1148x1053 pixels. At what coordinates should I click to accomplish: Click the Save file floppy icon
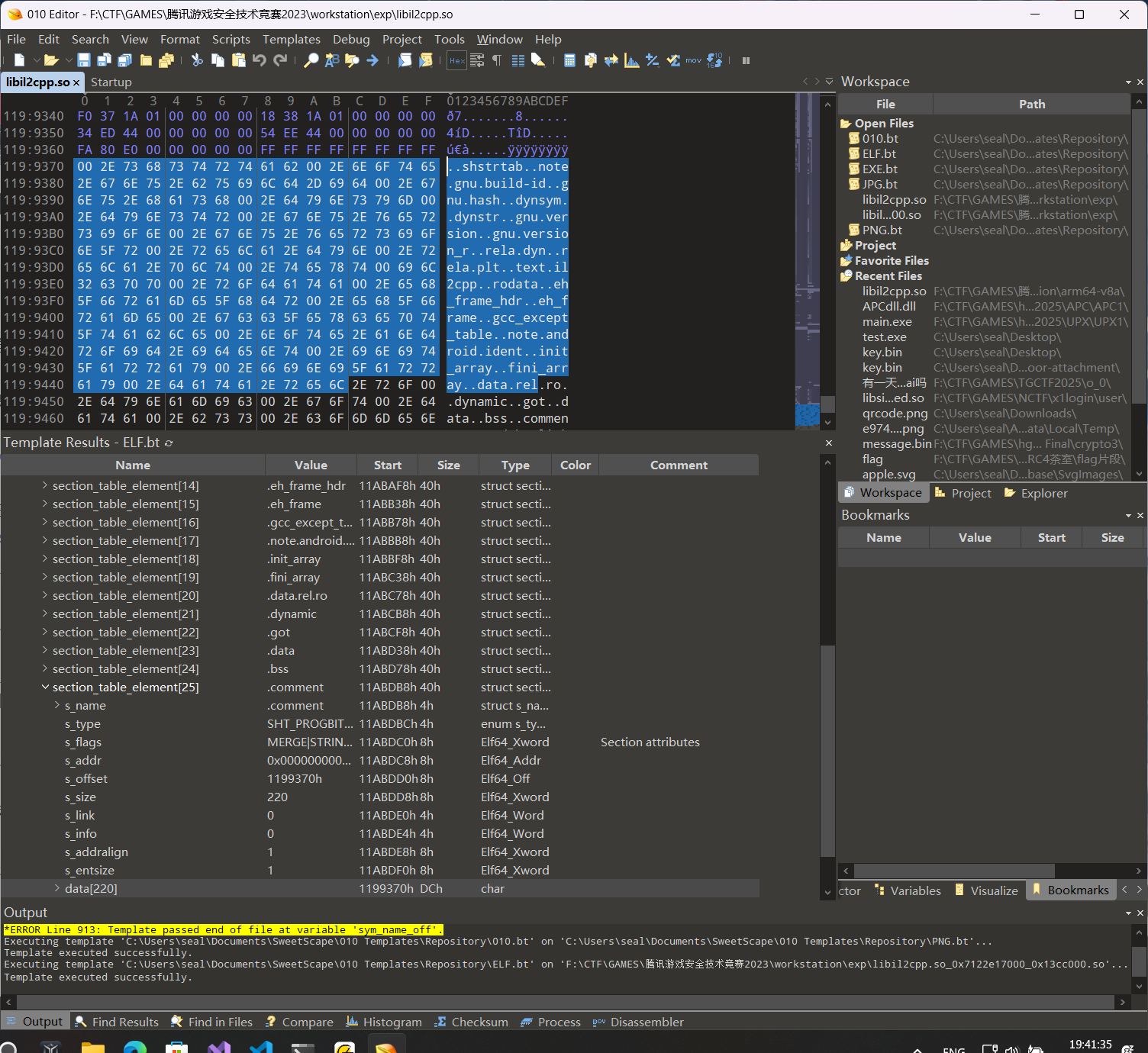click(x=84, y=60)
